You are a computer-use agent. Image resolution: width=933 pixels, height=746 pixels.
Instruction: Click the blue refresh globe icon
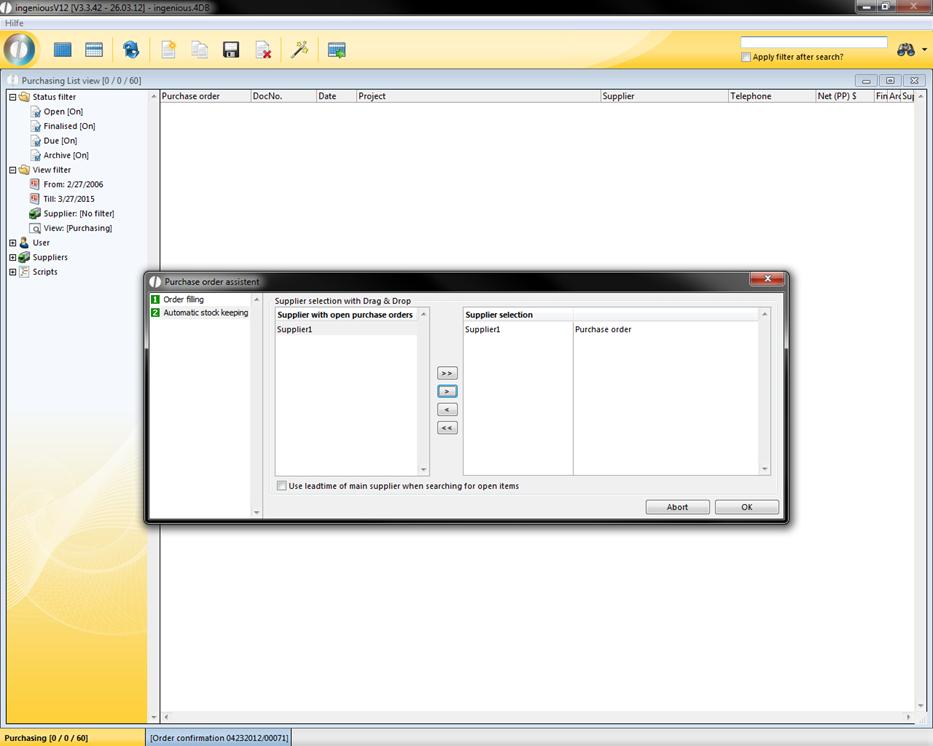coord(131,50)
